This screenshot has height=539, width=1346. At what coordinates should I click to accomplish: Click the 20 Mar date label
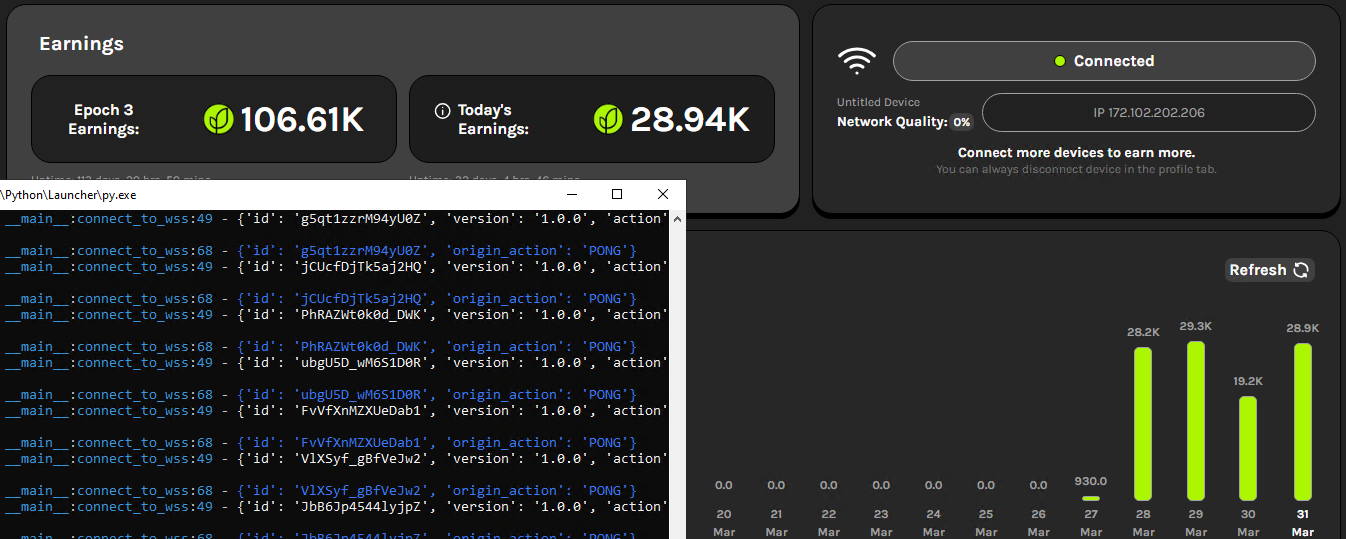point(724,523)
